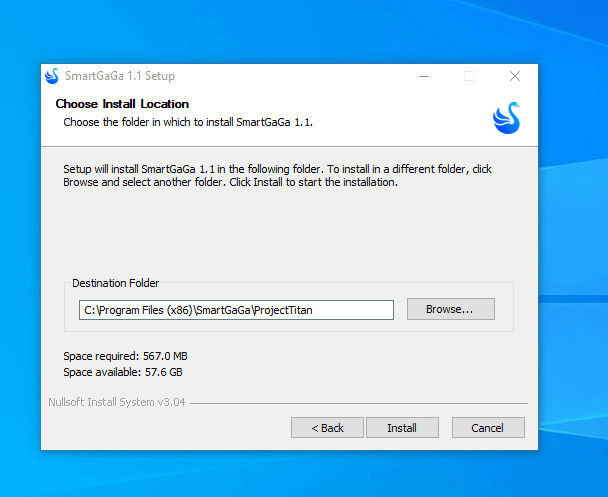
Task: Click the SmartGaGa swan icon in title bar
Action: (52, 76)
